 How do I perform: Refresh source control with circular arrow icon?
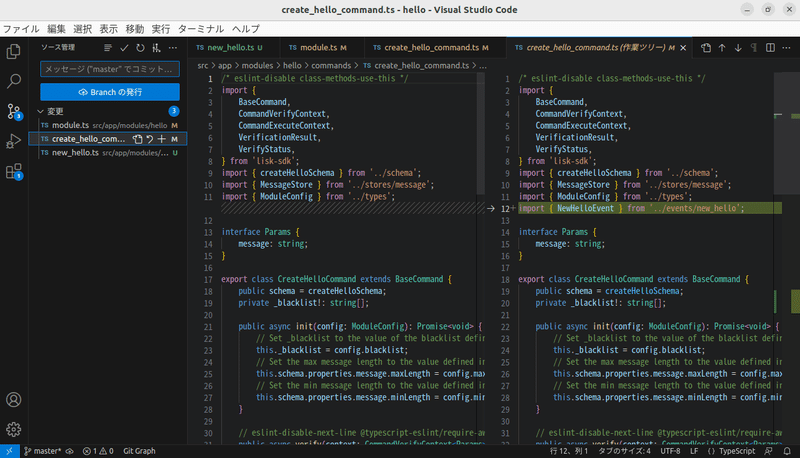point(140,47)
